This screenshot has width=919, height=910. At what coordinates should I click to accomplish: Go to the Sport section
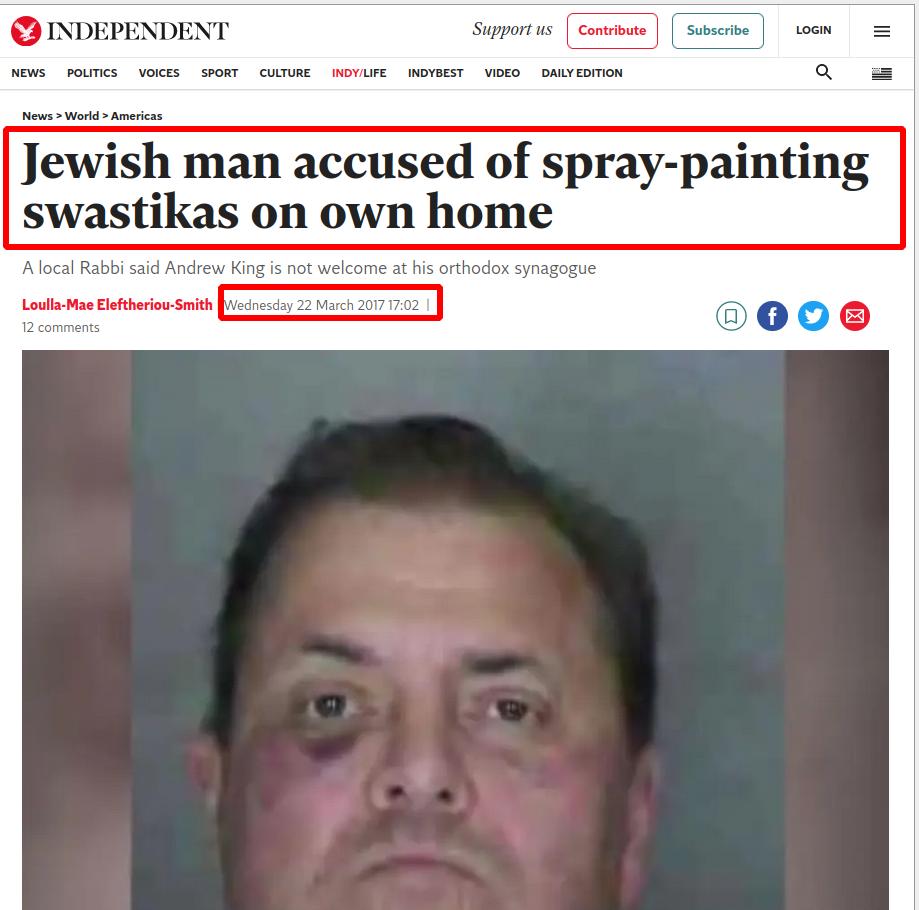pos(219,73)
